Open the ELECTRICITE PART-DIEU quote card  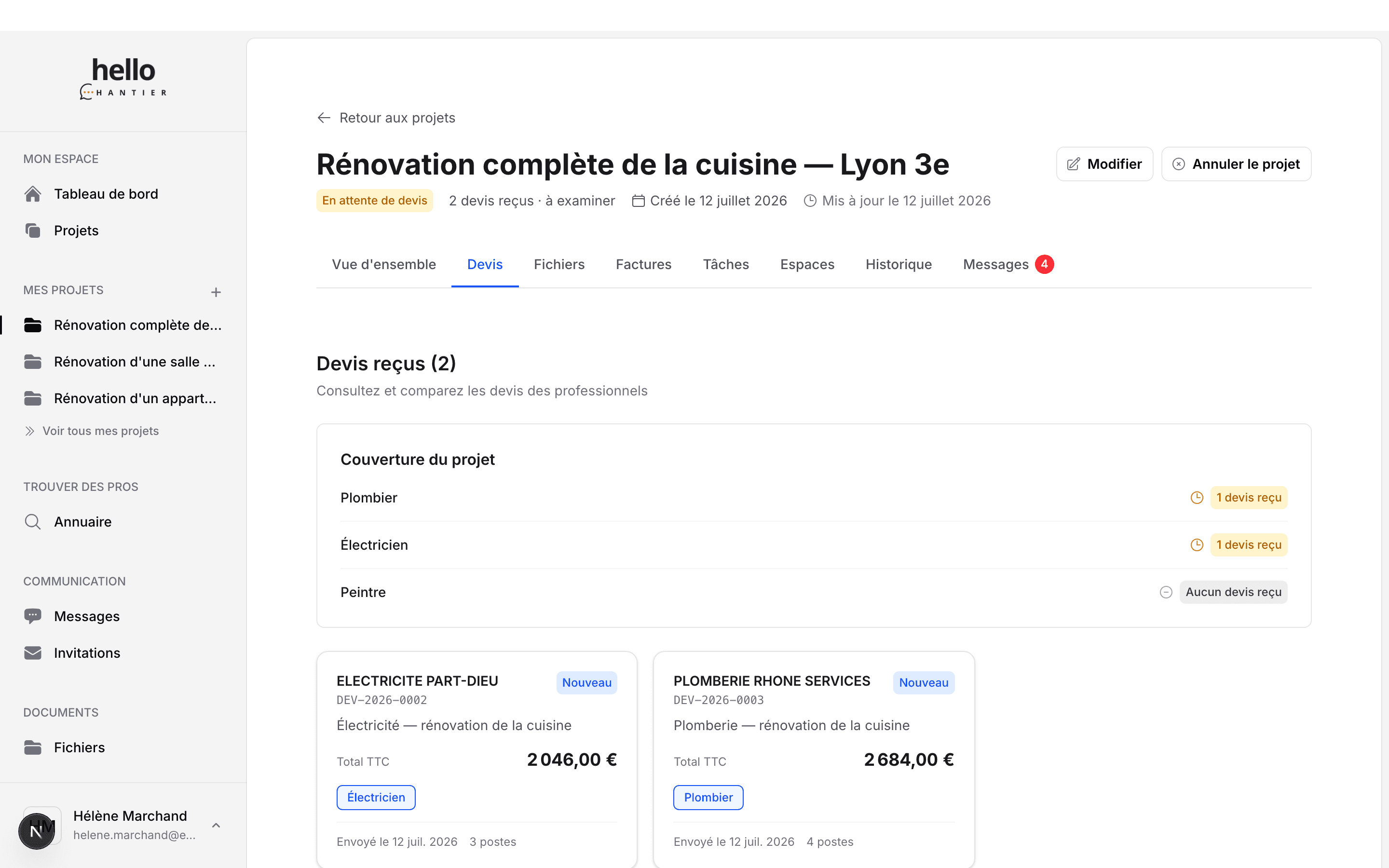click(x=477, y=759)
